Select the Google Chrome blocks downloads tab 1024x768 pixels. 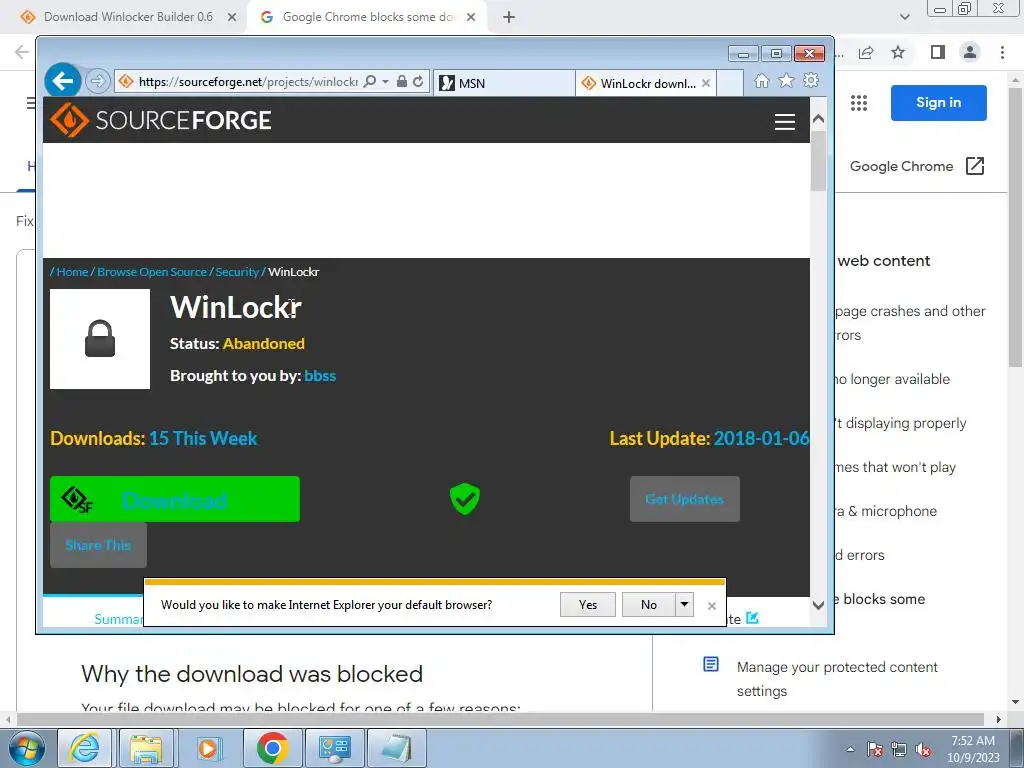(368, 17)
